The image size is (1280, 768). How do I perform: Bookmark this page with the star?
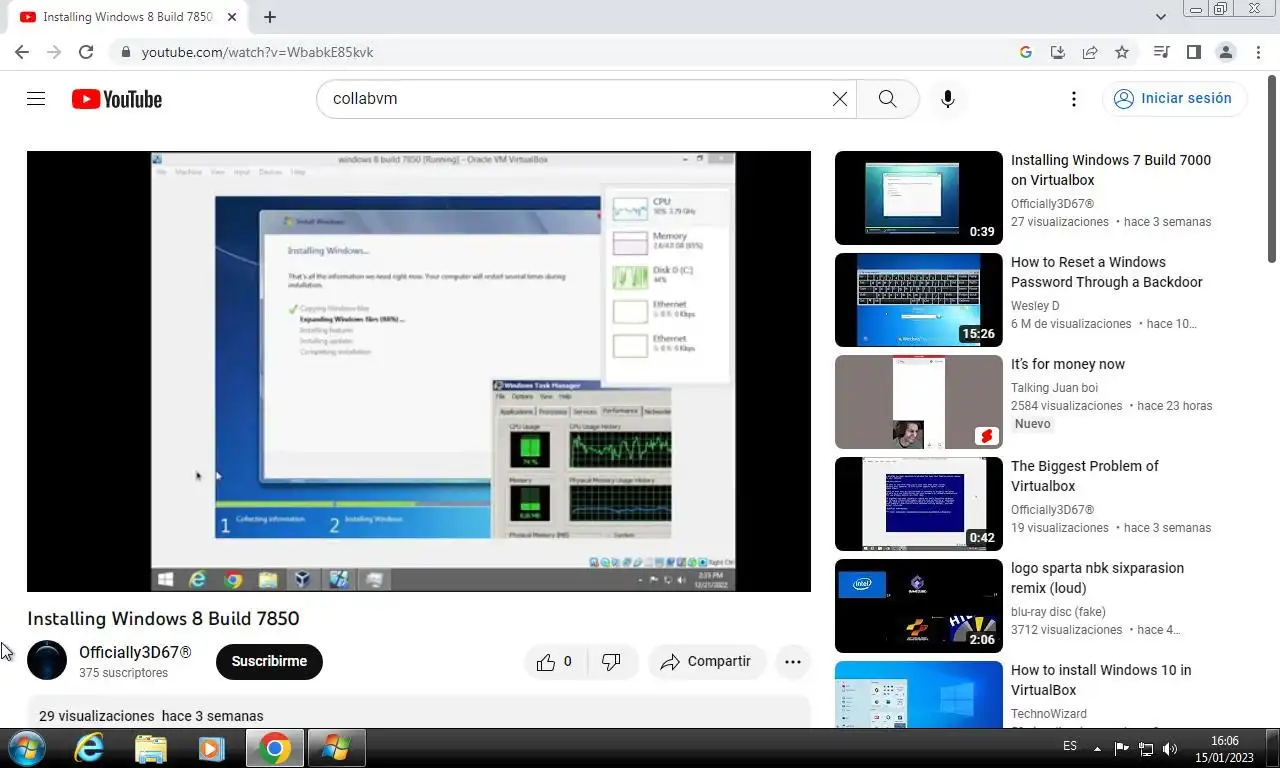(1122, 52)
